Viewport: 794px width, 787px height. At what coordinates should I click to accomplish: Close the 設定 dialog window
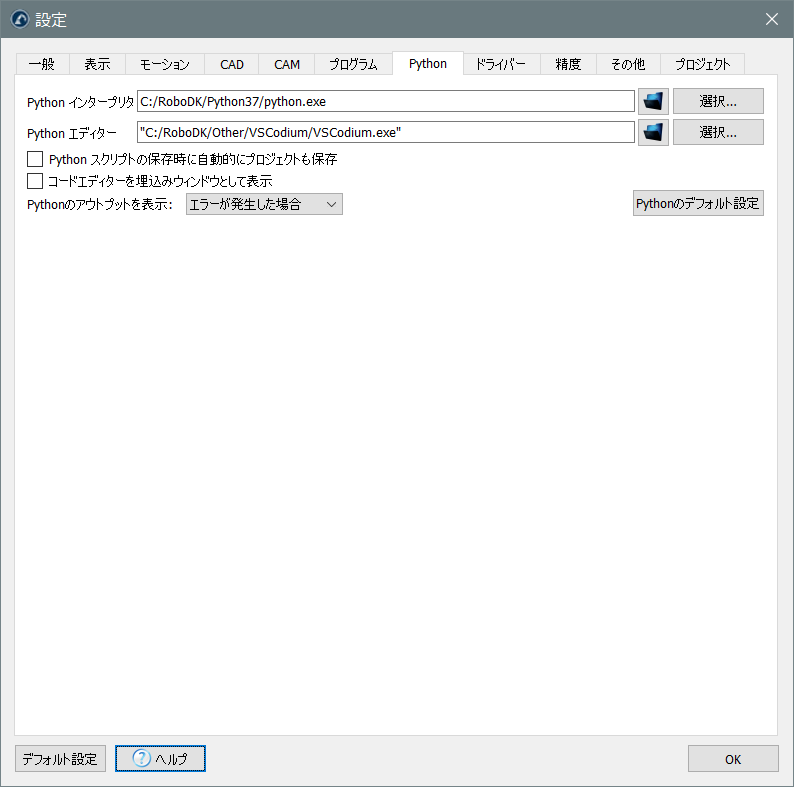771,19
